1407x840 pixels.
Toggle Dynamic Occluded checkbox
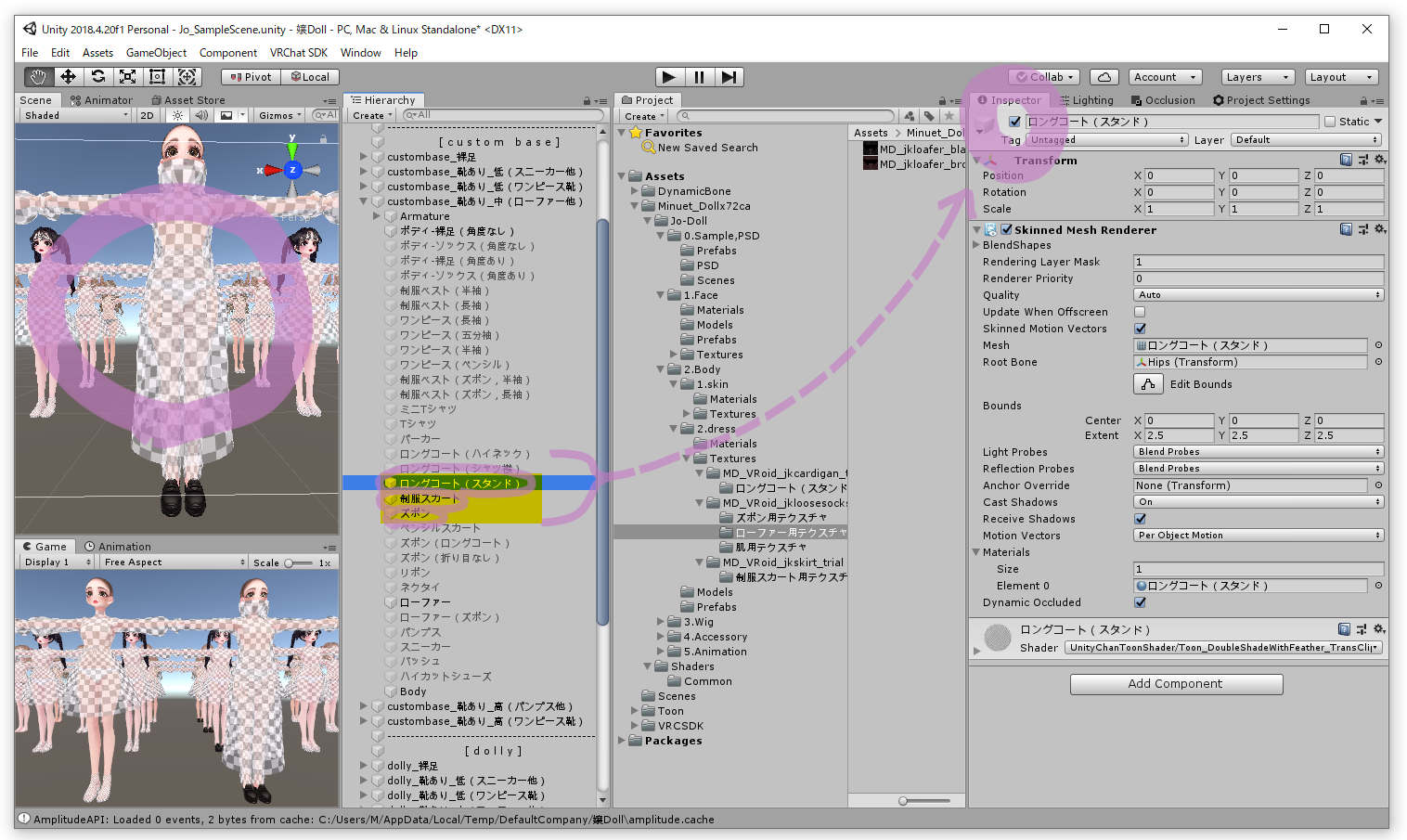click(x=1140, y=602)
